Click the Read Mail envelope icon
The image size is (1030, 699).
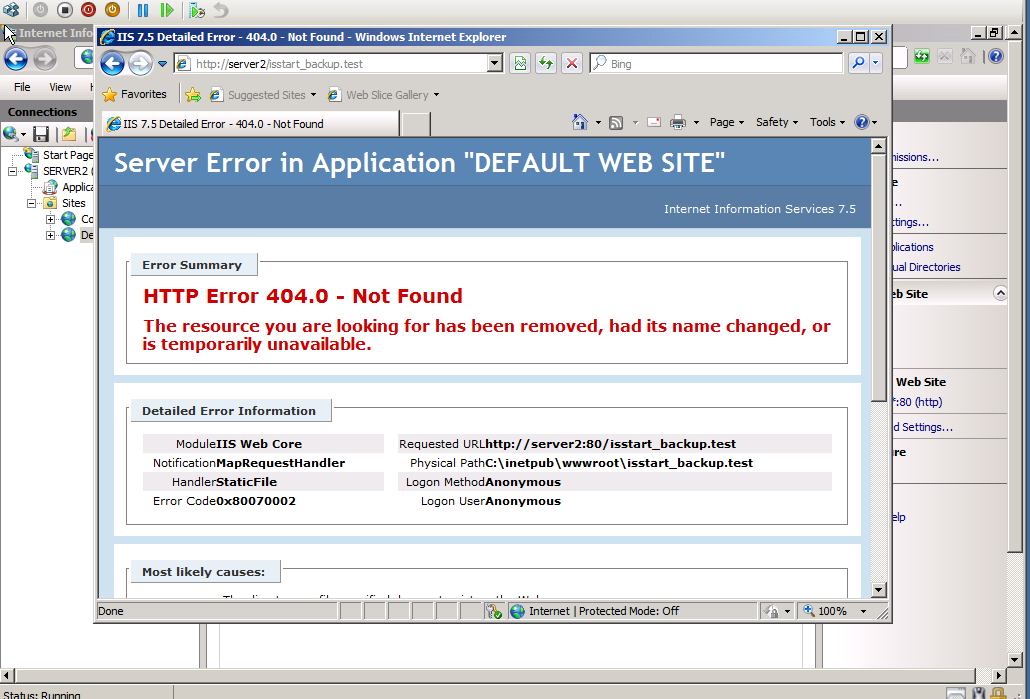click(654, 122)
